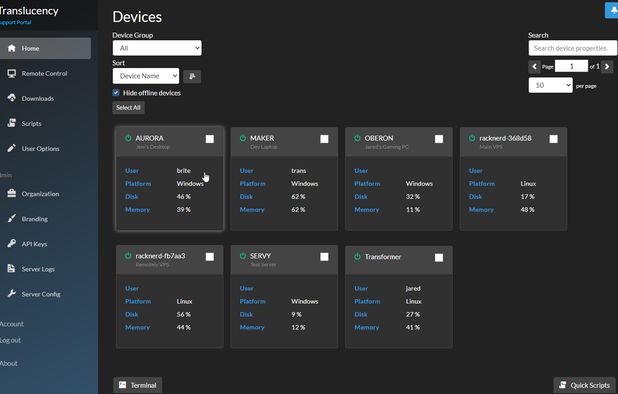This screenshot has width=618, height=394.
Task: Click the notification bell icon
Action: (x=612, y=10)
